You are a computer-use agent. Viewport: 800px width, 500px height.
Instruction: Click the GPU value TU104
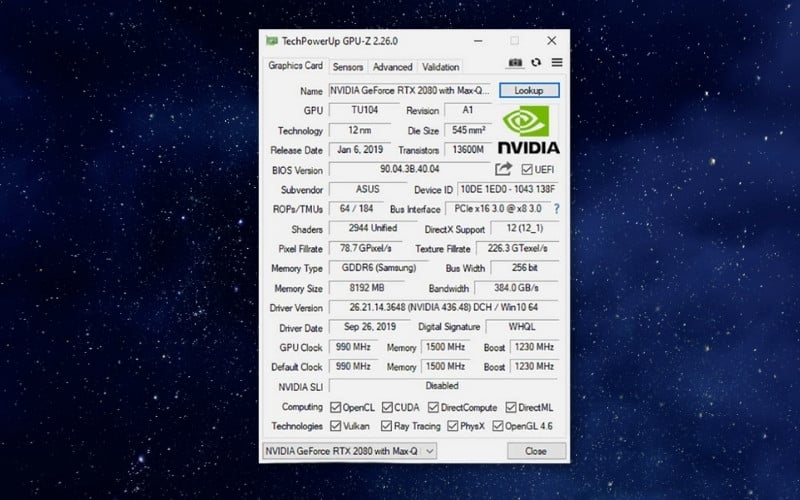tap(364, 110)
